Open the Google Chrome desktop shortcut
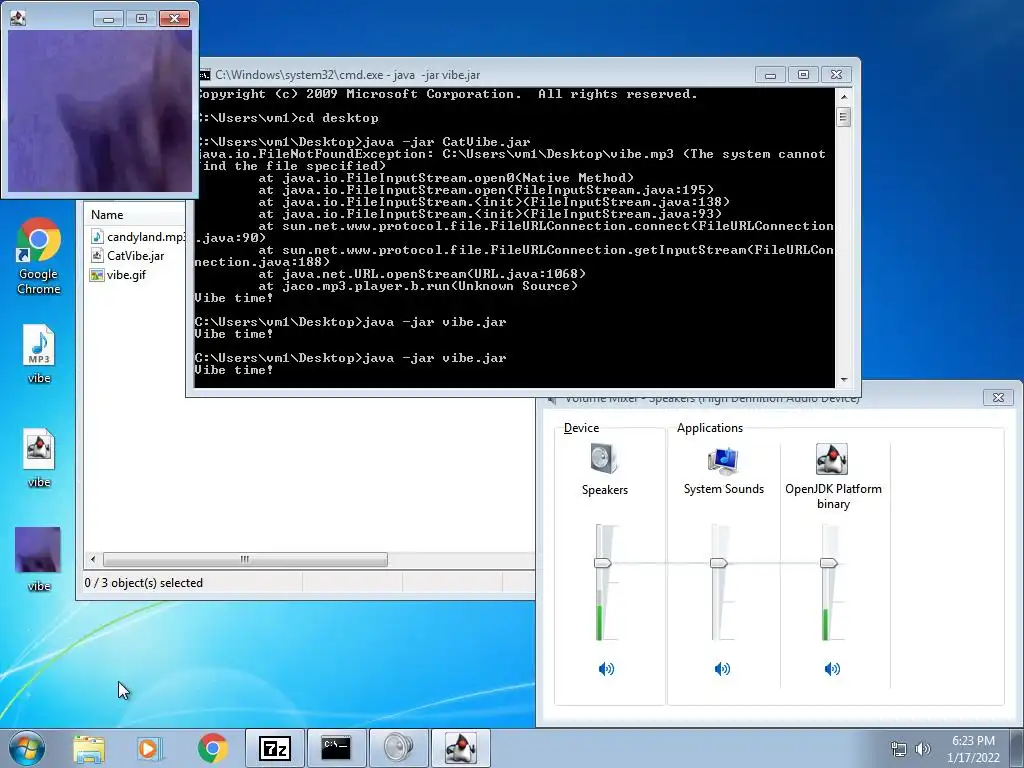This screenshot has height=768, width=1024. (39, 255)
